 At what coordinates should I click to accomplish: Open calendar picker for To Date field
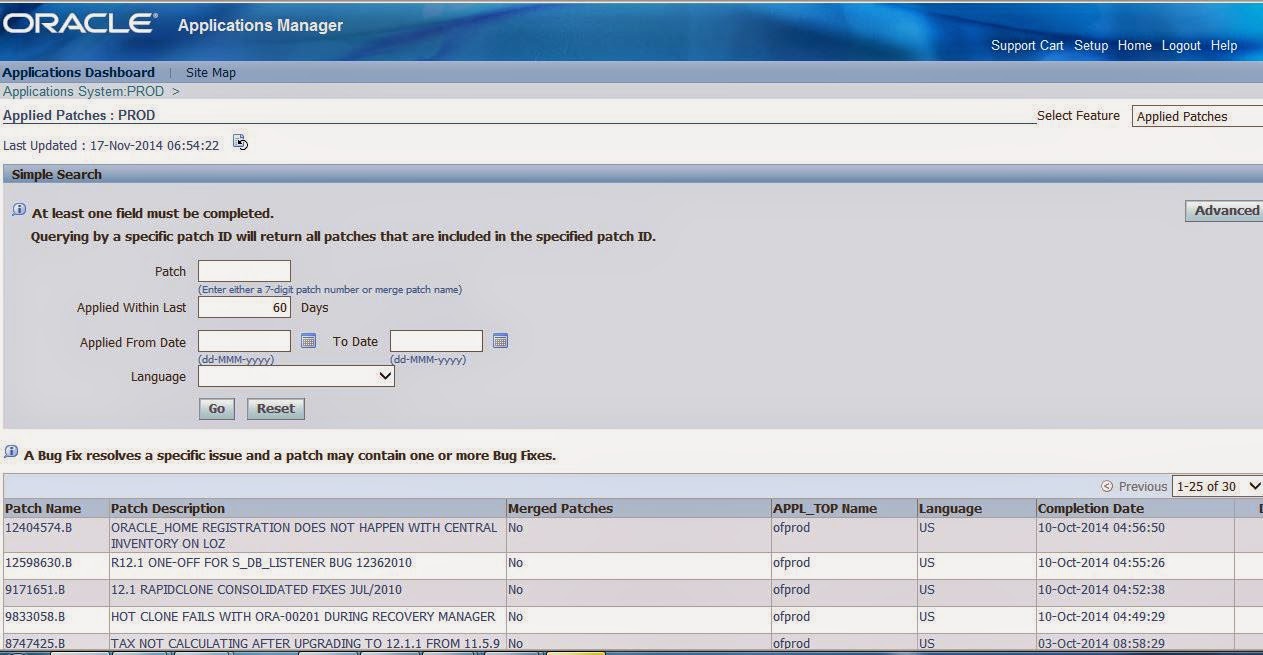[x=500, y=340]
